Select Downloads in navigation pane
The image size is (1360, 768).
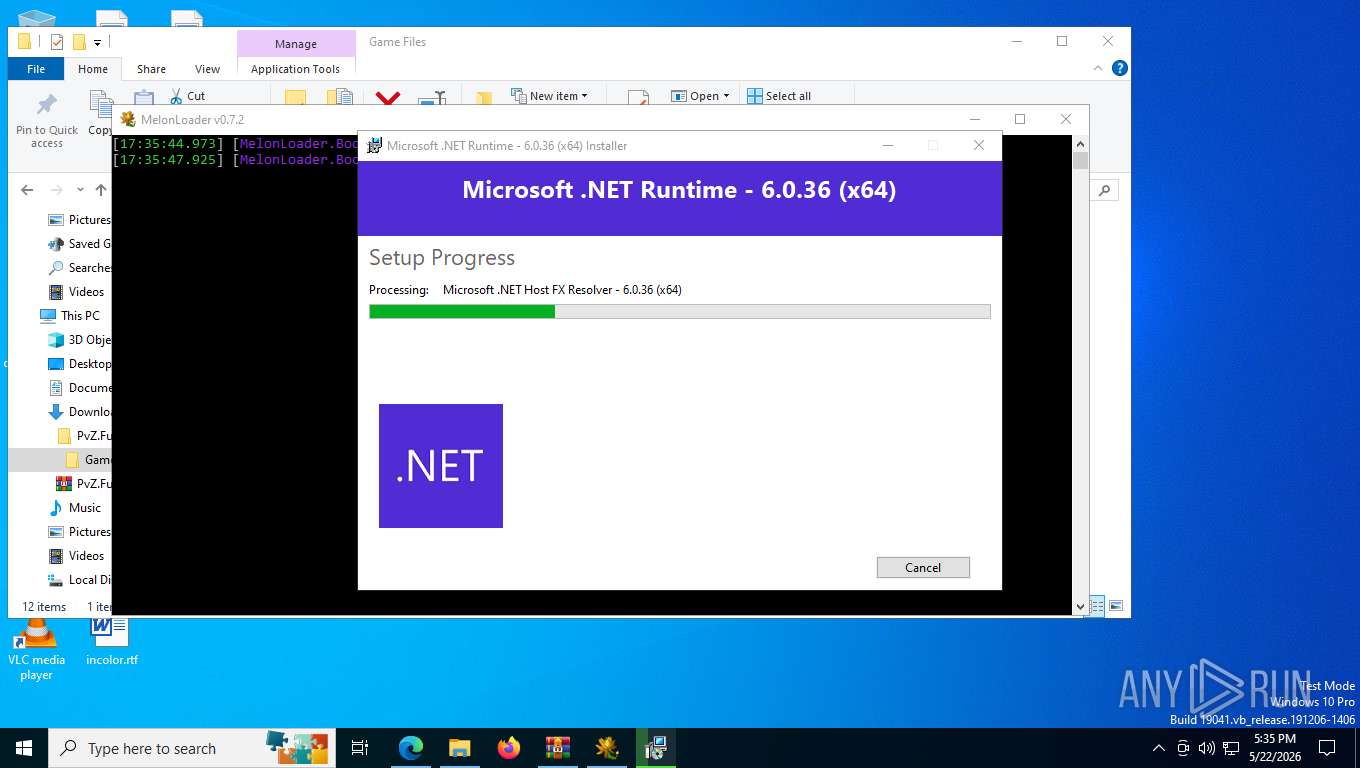coord(79,411)
